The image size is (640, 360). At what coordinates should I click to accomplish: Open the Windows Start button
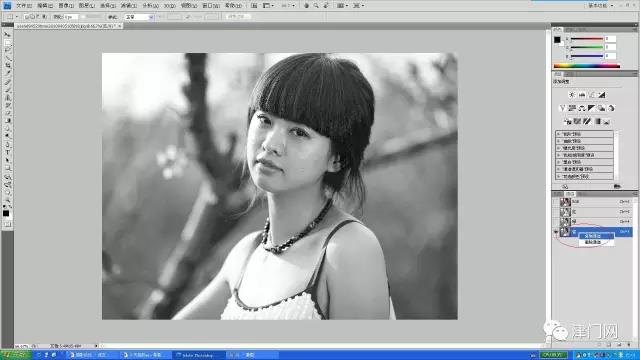(x=15, y=355)
